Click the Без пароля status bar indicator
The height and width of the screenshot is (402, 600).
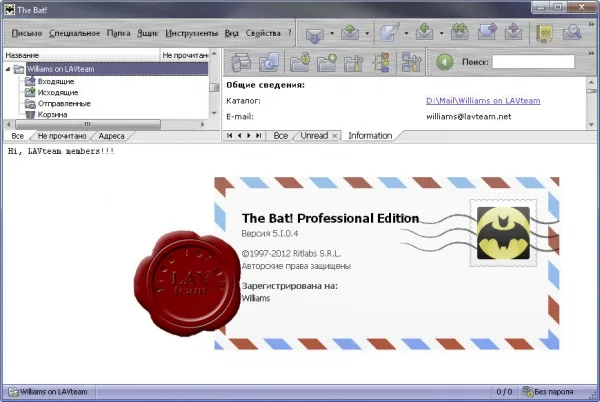click(x=548, y=392)
